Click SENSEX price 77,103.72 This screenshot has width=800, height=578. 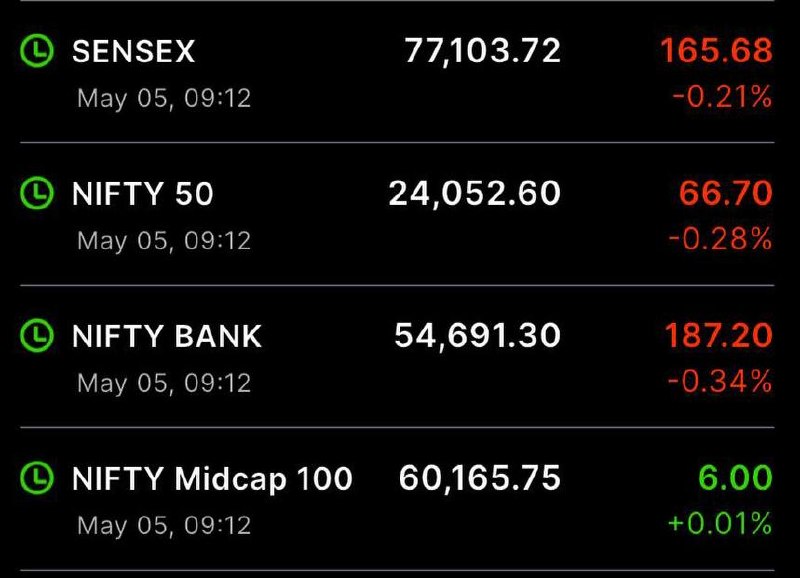pyautogui.click(x=483, y=51)
